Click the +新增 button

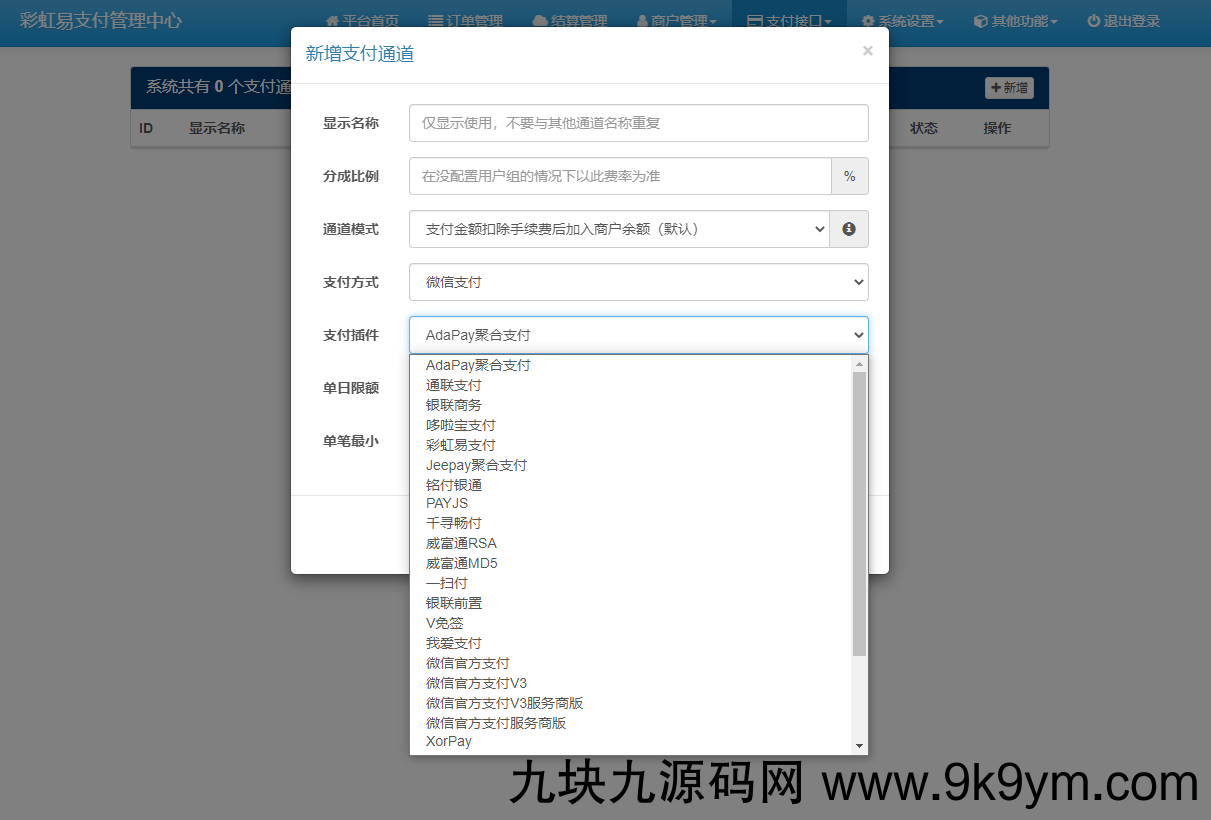(x=1009, y=88)
